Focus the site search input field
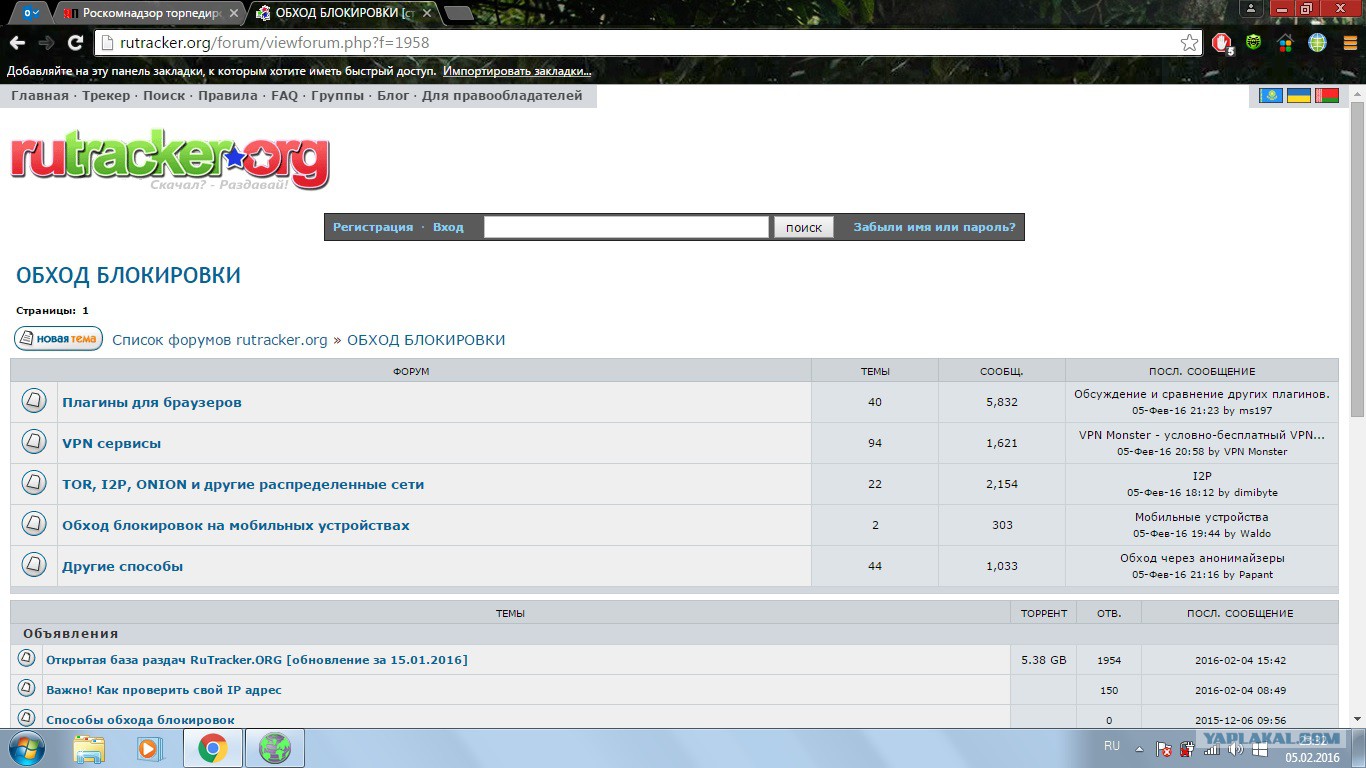This screenshot has width=1366, height=768. 627,227
